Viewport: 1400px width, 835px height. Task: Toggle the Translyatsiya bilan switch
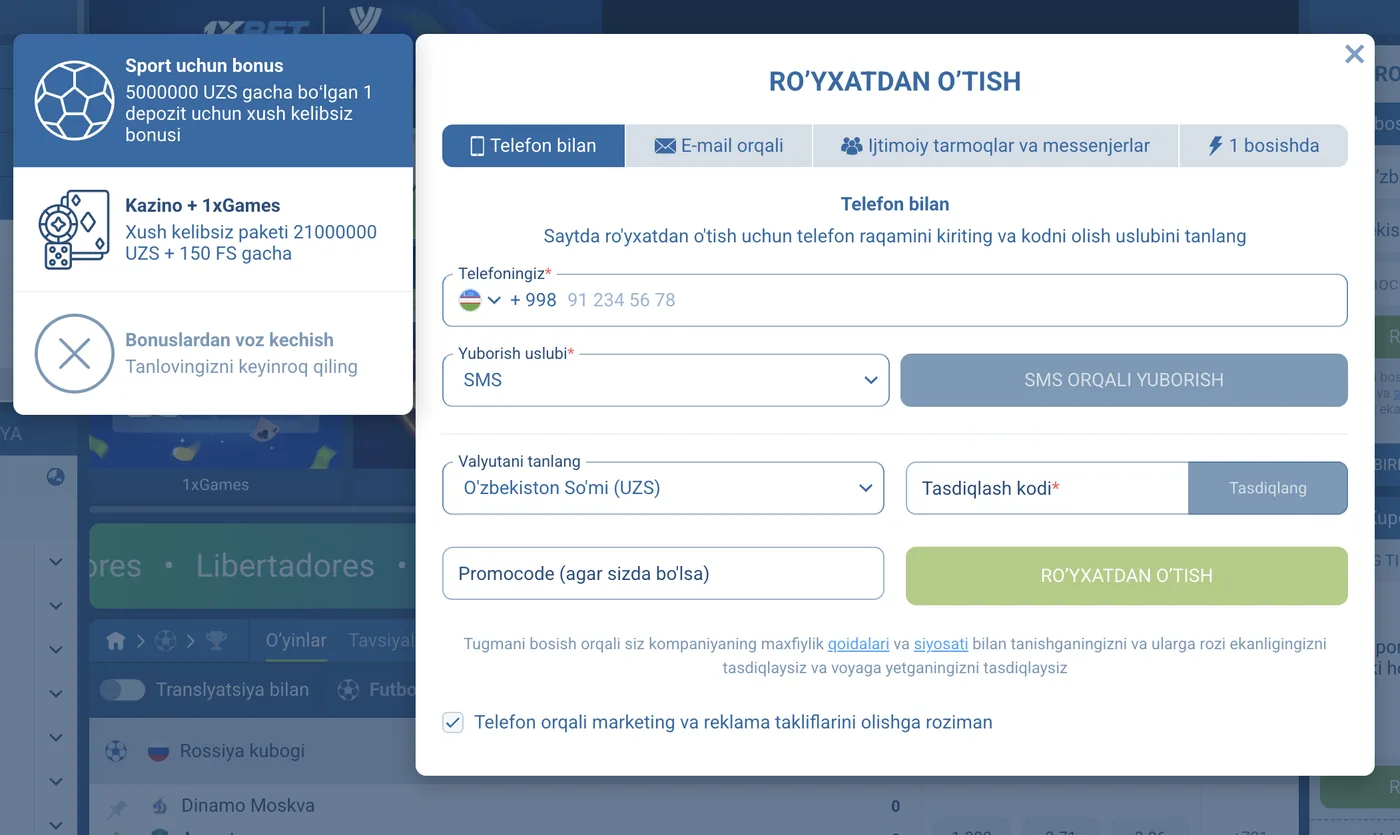pyautogui.click(x=122, y=690)
